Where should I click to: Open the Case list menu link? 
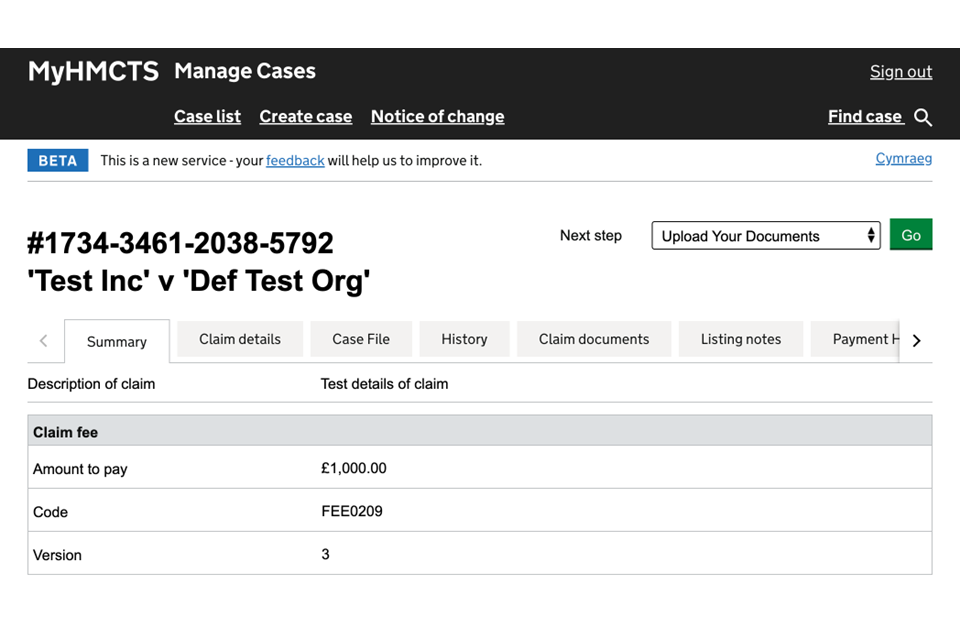point(207,116)
